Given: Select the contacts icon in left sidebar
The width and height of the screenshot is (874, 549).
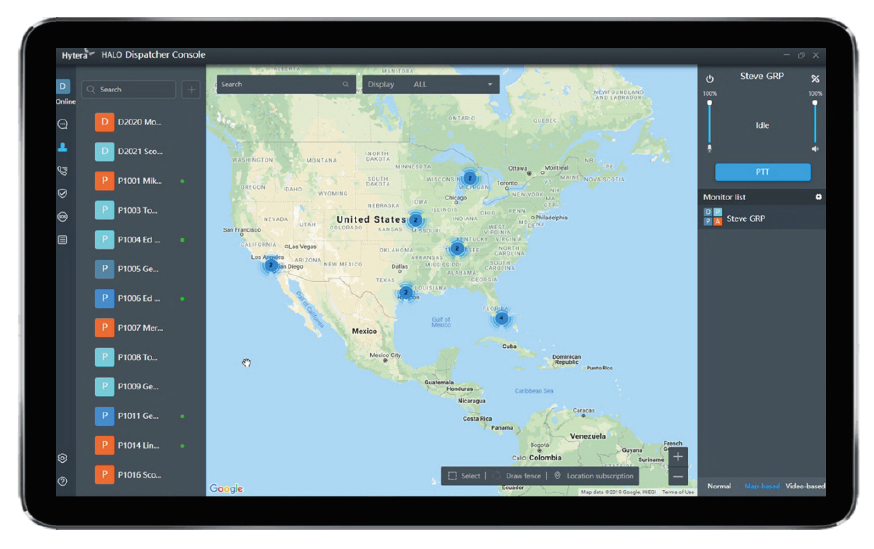Looking at the screenshot, I should tap(62, 148).
